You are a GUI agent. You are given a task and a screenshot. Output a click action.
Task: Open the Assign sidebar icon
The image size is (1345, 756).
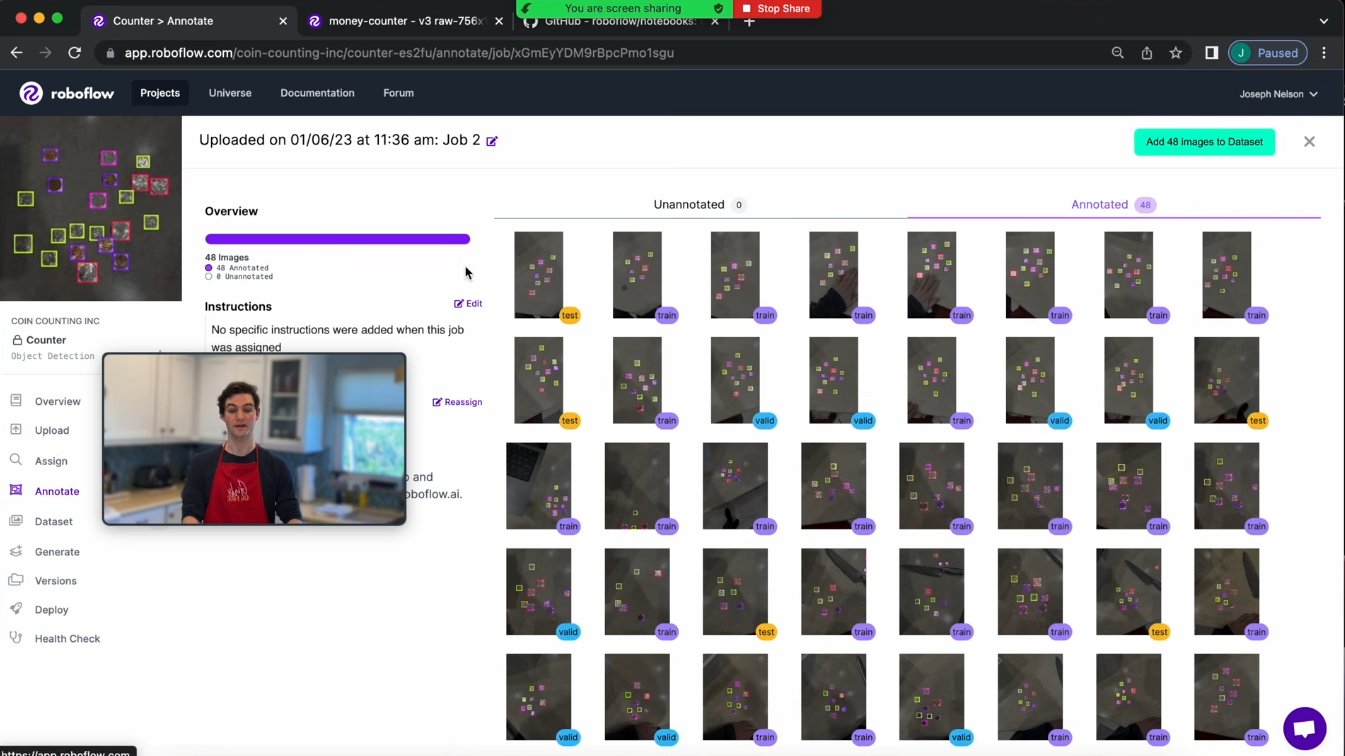pos(16,460)
